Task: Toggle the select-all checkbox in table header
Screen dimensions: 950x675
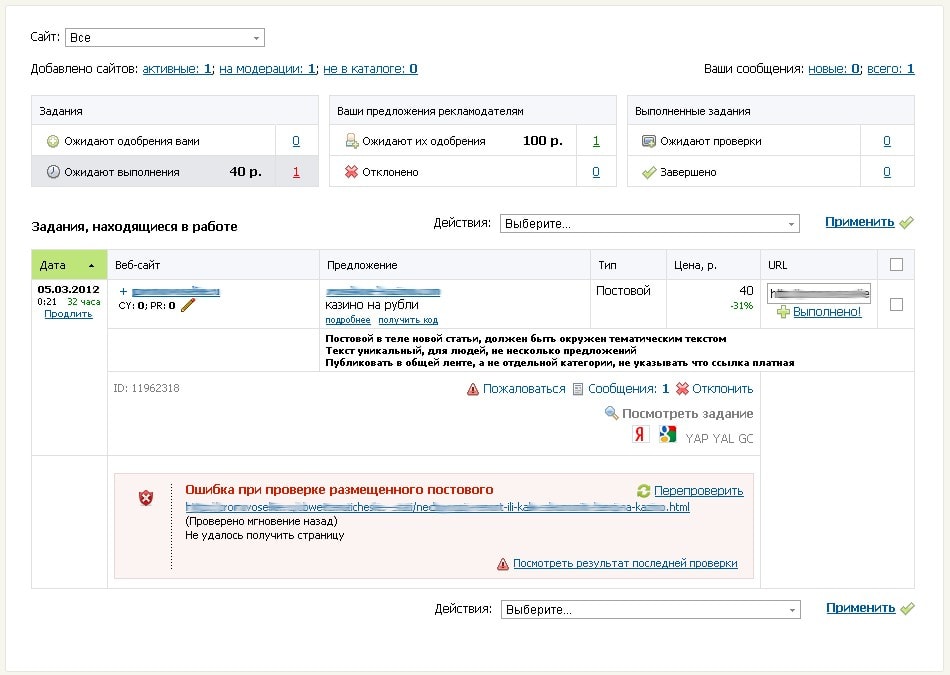Action: 896,265
